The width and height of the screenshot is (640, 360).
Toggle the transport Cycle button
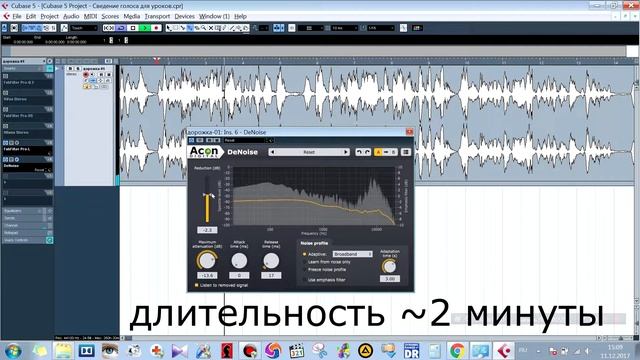(x=121, y=28)
